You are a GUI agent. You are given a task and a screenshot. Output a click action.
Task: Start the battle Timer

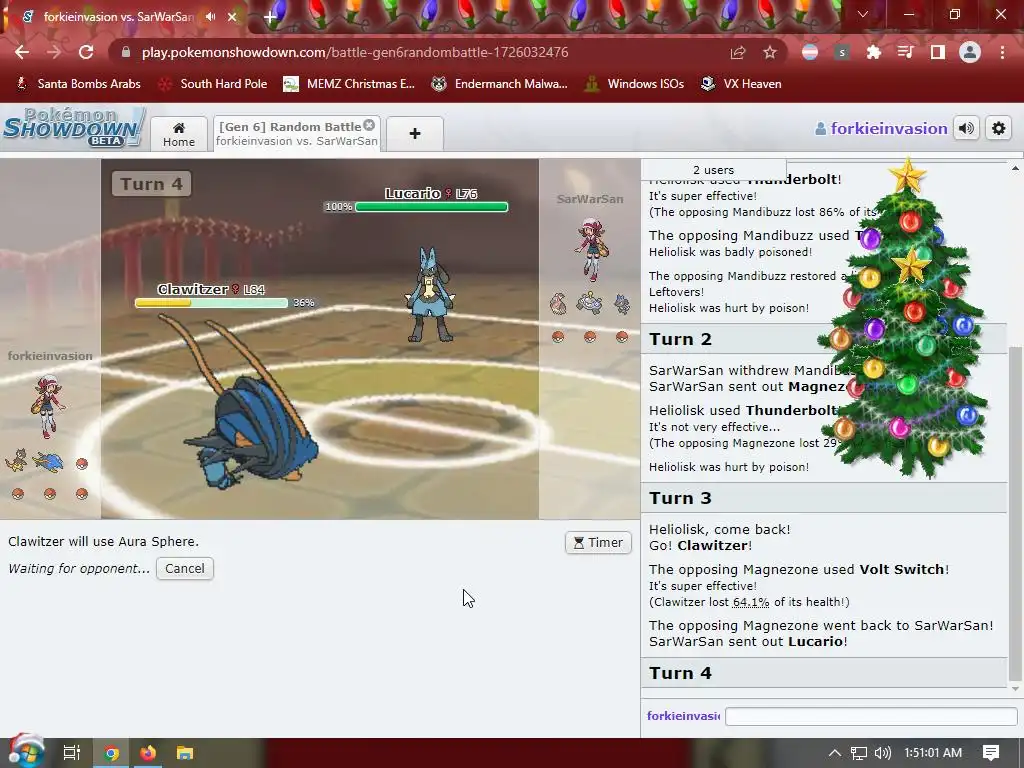pyautogui.click(x=598, y=543)
